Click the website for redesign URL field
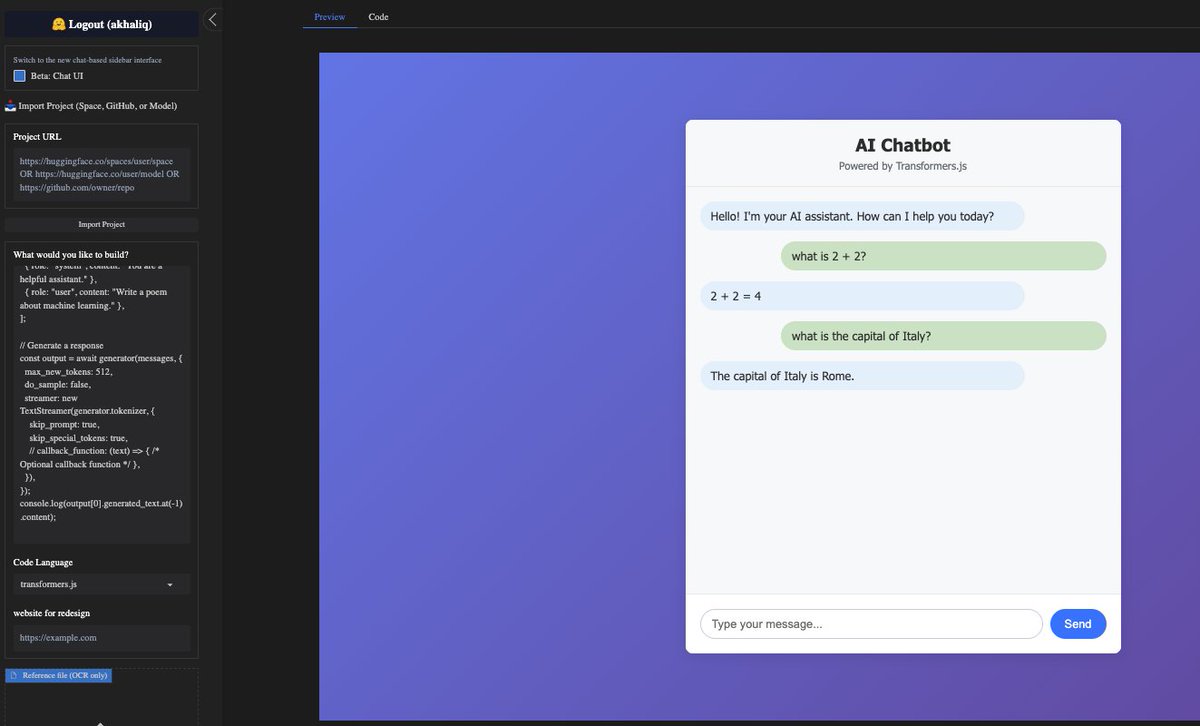This screenshot has height=726, width=1200. pyautogui.click(x=101, y=637)
